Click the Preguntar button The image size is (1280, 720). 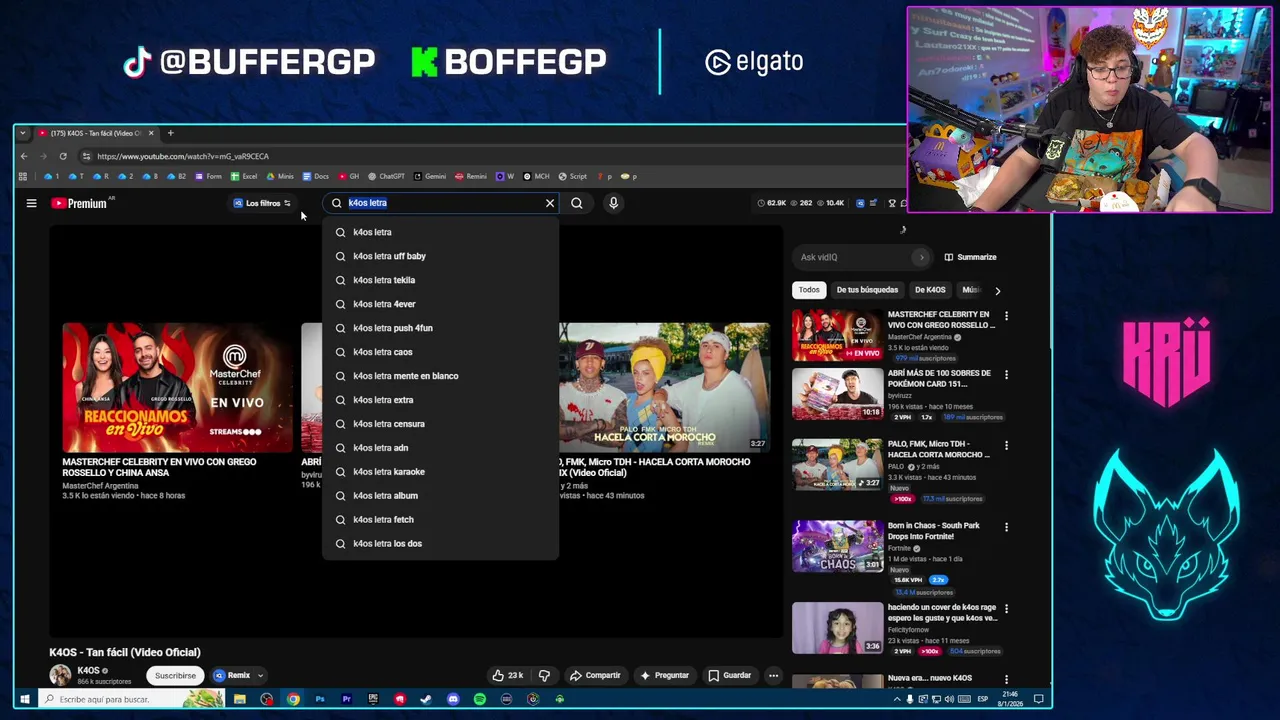click(x=664, y=676)
